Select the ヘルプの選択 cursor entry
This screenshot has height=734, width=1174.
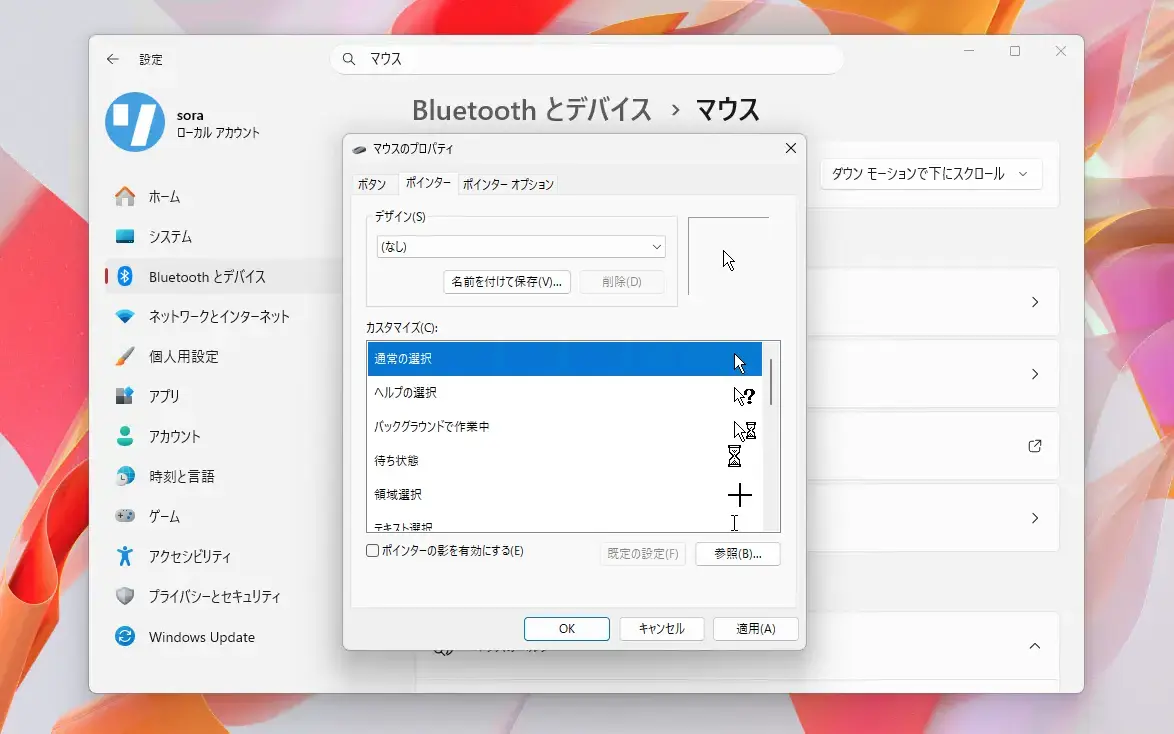(x=565, y=392)
